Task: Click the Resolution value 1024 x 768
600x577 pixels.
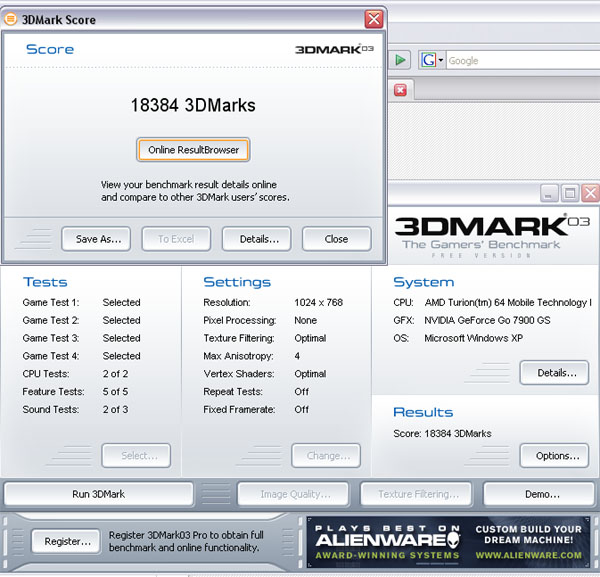Action: coord(318,303)
